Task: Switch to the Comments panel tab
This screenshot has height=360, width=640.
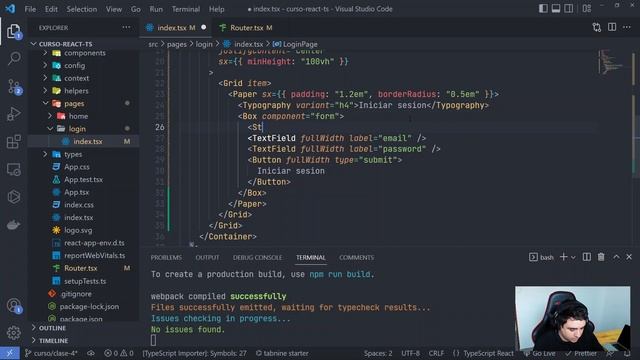Action: click(x=356, y=258)
